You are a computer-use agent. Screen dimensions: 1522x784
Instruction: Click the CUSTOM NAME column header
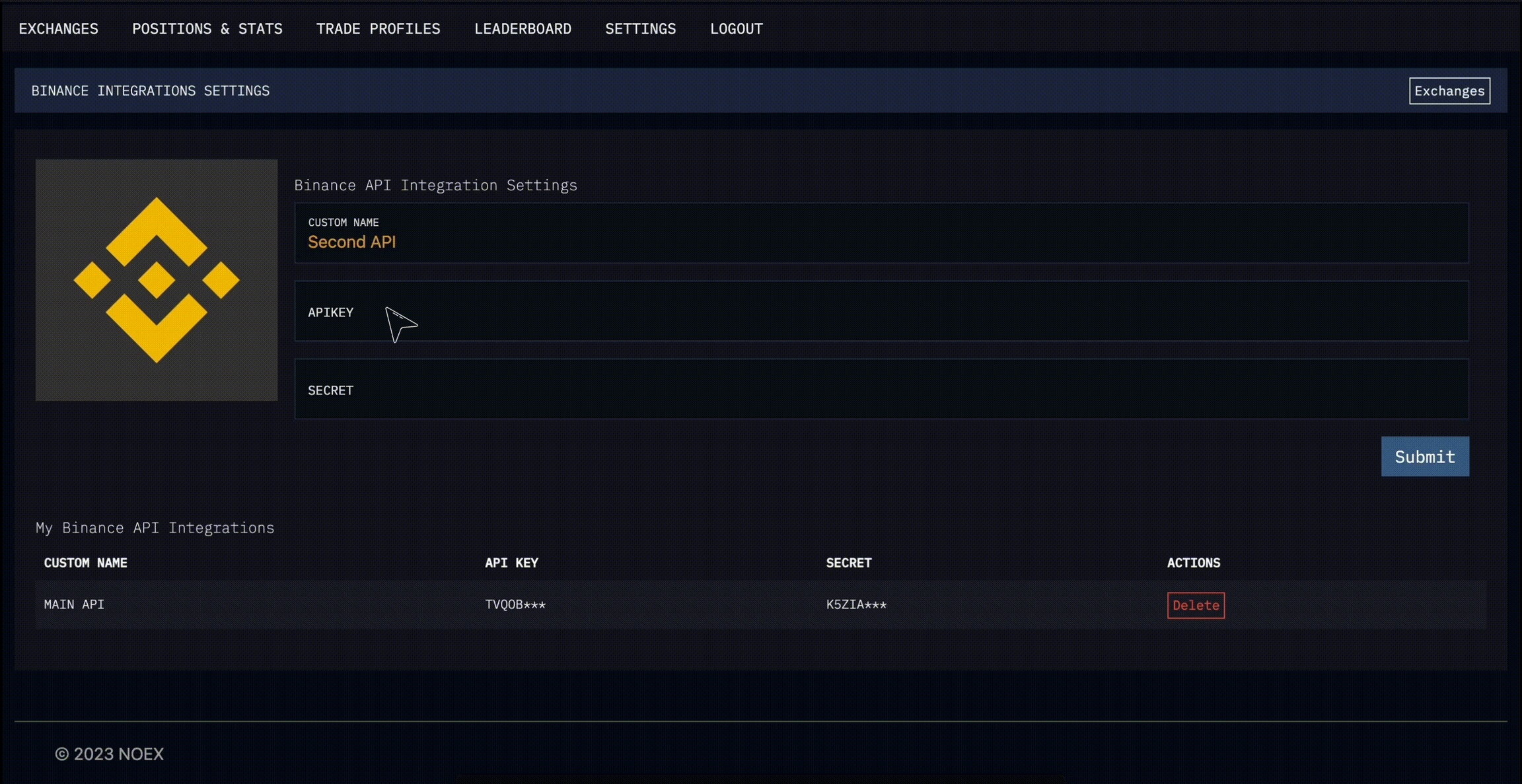click(x=85, y=563)
